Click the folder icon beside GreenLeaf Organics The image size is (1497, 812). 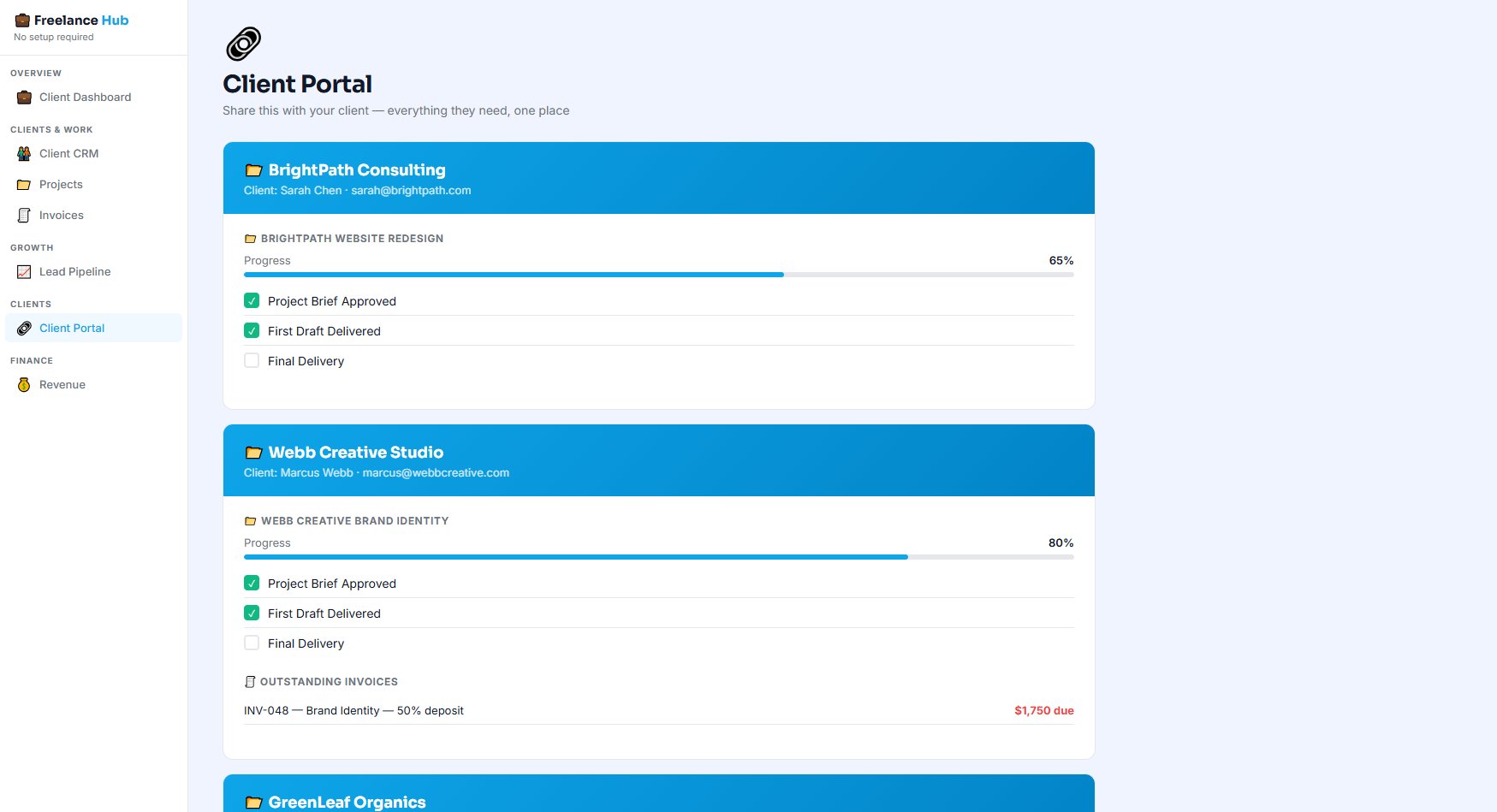pyautogui.click(x=253, y=803)
